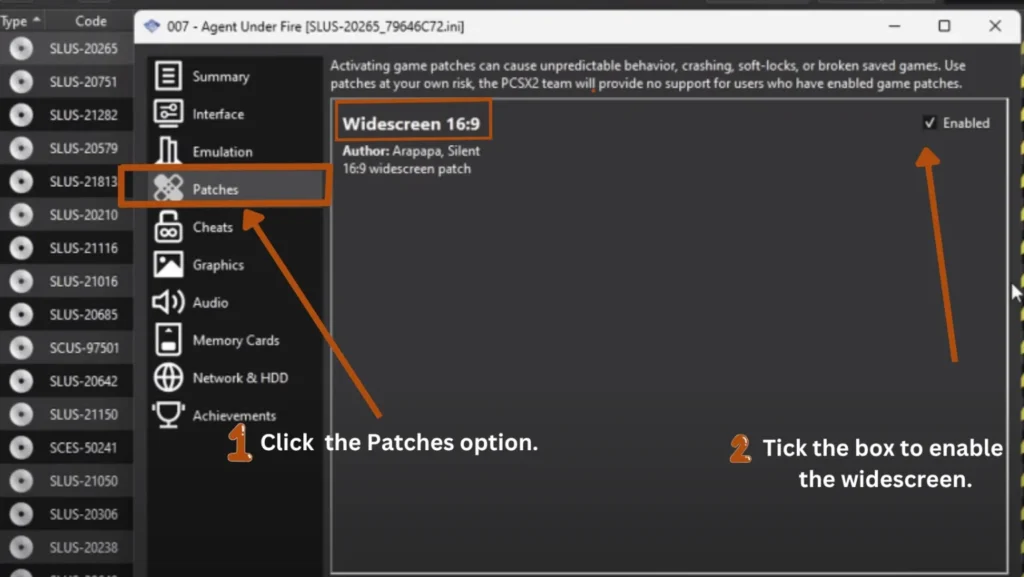Viewport: 1024px width, 577px height.
Task: Minimize the game properties window
Action: click(895, 26)
